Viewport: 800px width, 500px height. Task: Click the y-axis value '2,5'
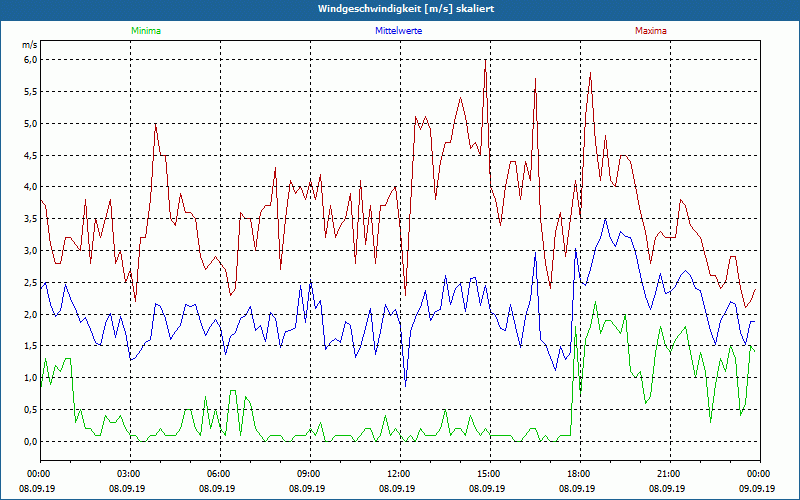point(31,283)
